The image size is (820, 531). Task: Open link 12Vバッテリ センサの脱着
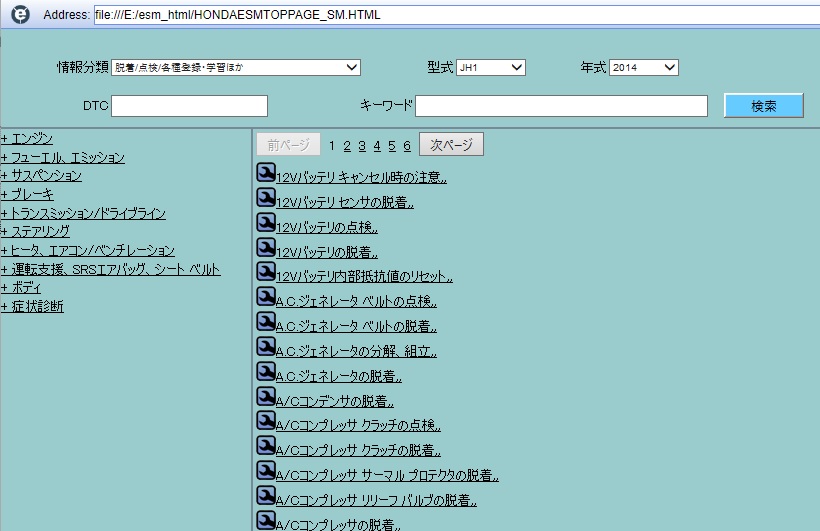point(345,203)
